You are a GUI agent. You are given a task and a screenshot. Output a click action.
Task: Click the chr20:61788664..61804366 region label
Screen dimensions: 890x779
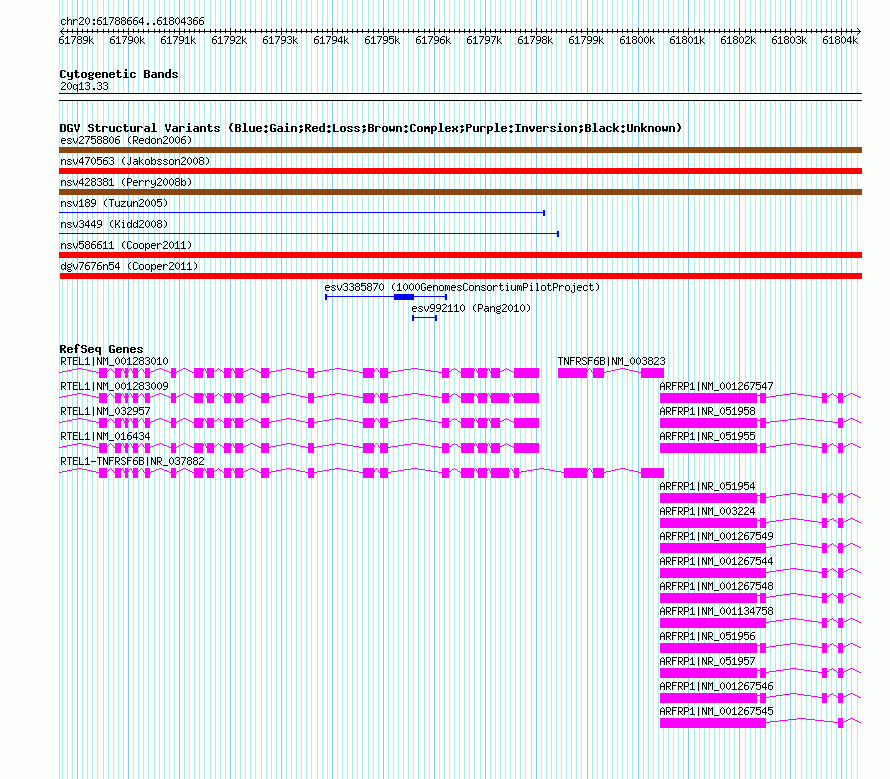pos(132,21)
